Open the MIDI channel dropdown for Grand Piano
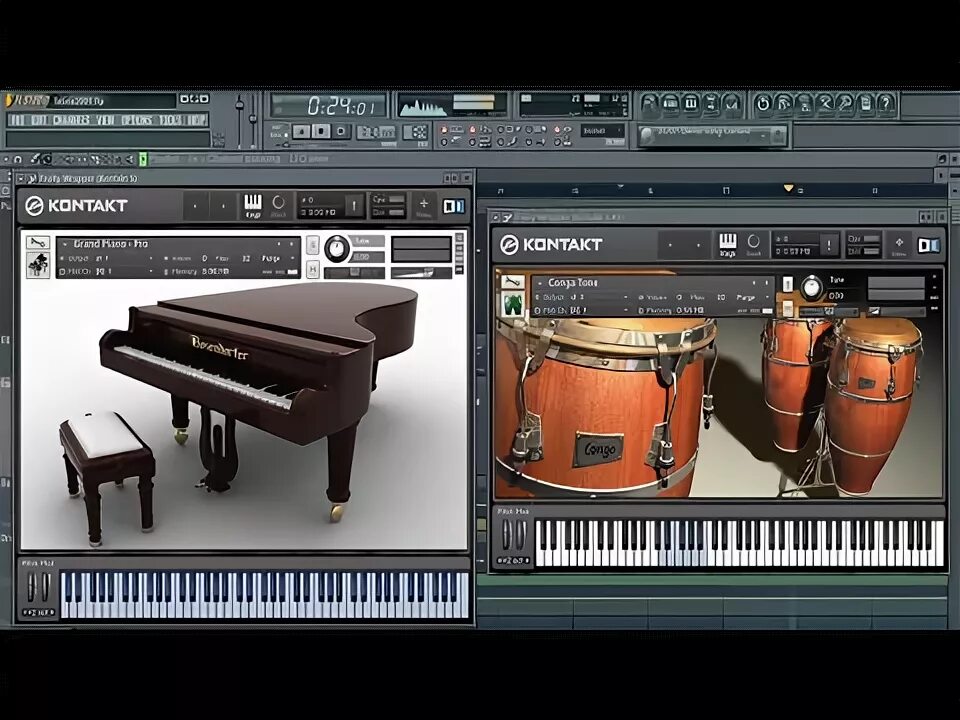 coord(151,271)
